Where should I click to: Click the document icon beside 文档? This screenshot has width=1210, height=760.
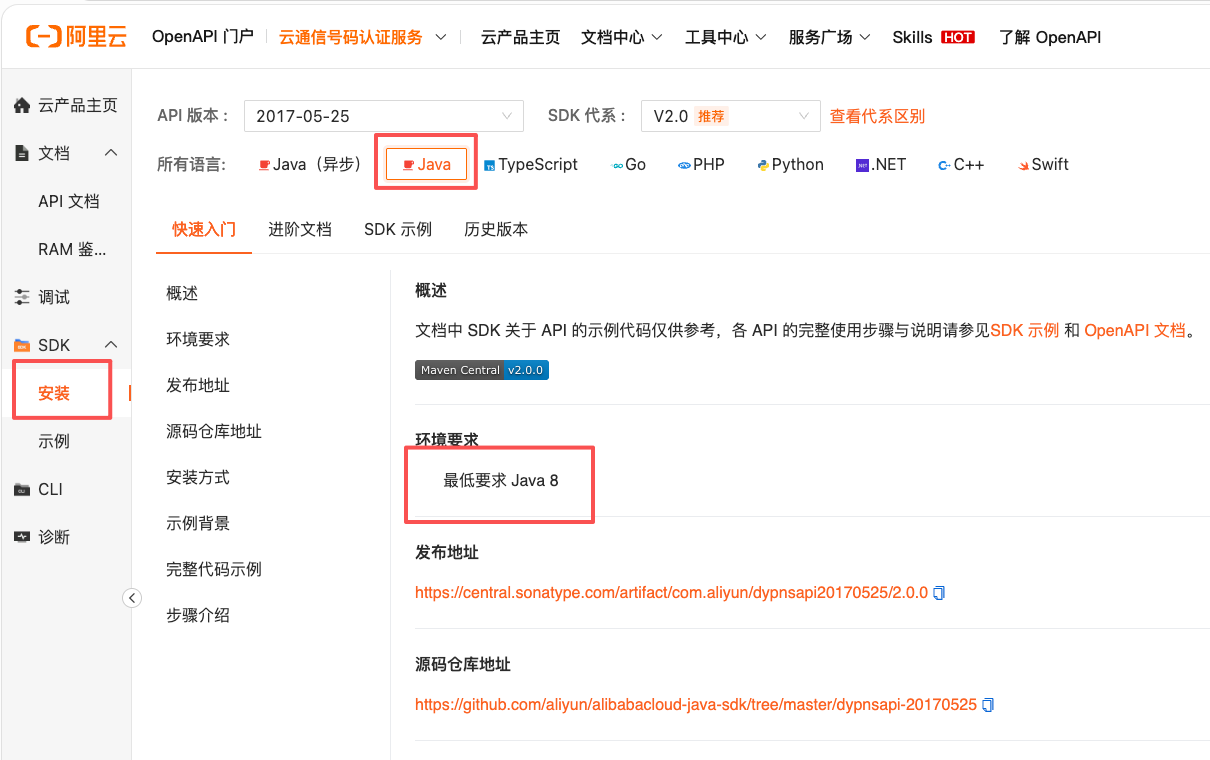click(22, 153)
